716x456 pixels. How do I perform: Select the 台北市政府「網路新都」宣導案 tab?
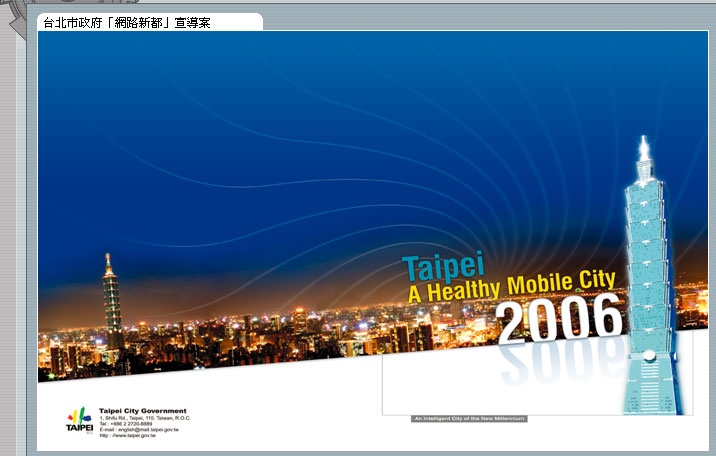[x=147, y=22]
